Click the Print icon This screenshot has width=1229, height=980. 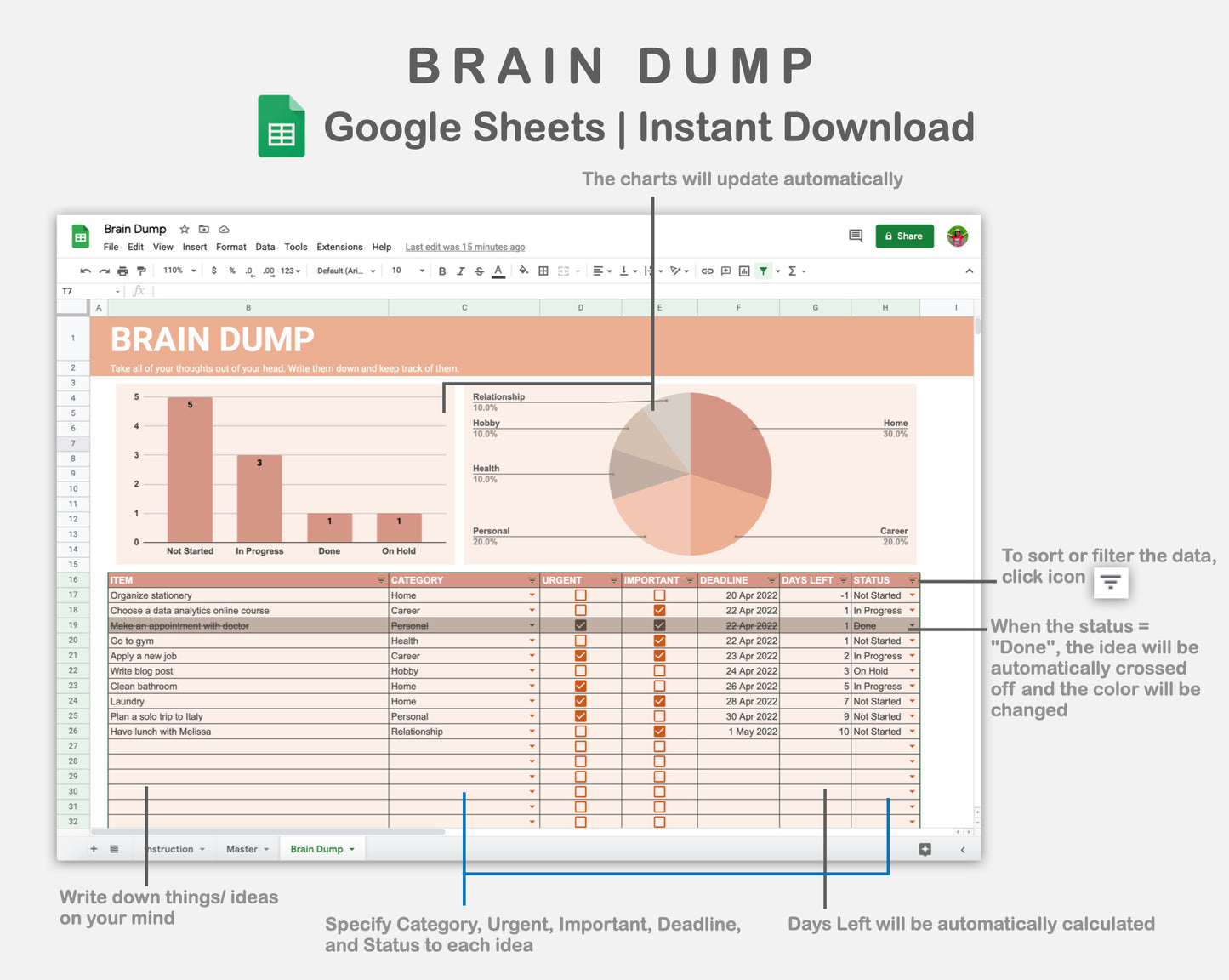(x=122, y=271)
